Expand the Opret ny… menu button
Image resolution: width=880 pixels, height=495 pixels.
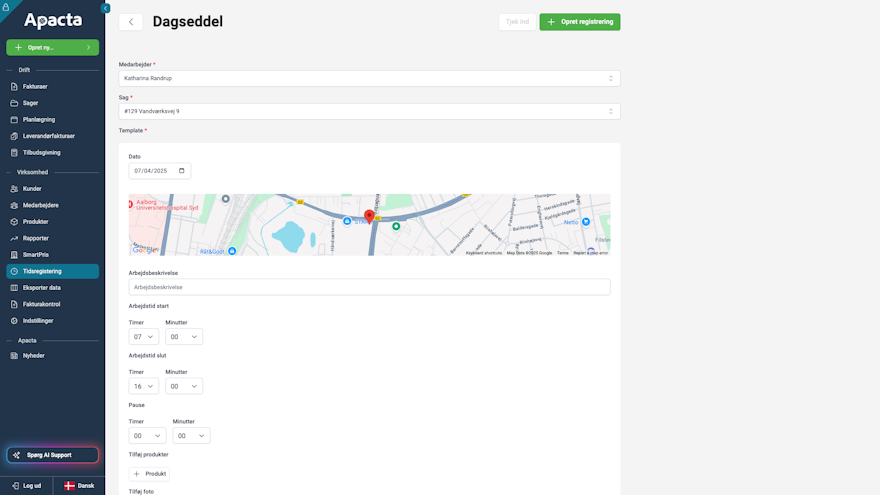tap(53, 48)
